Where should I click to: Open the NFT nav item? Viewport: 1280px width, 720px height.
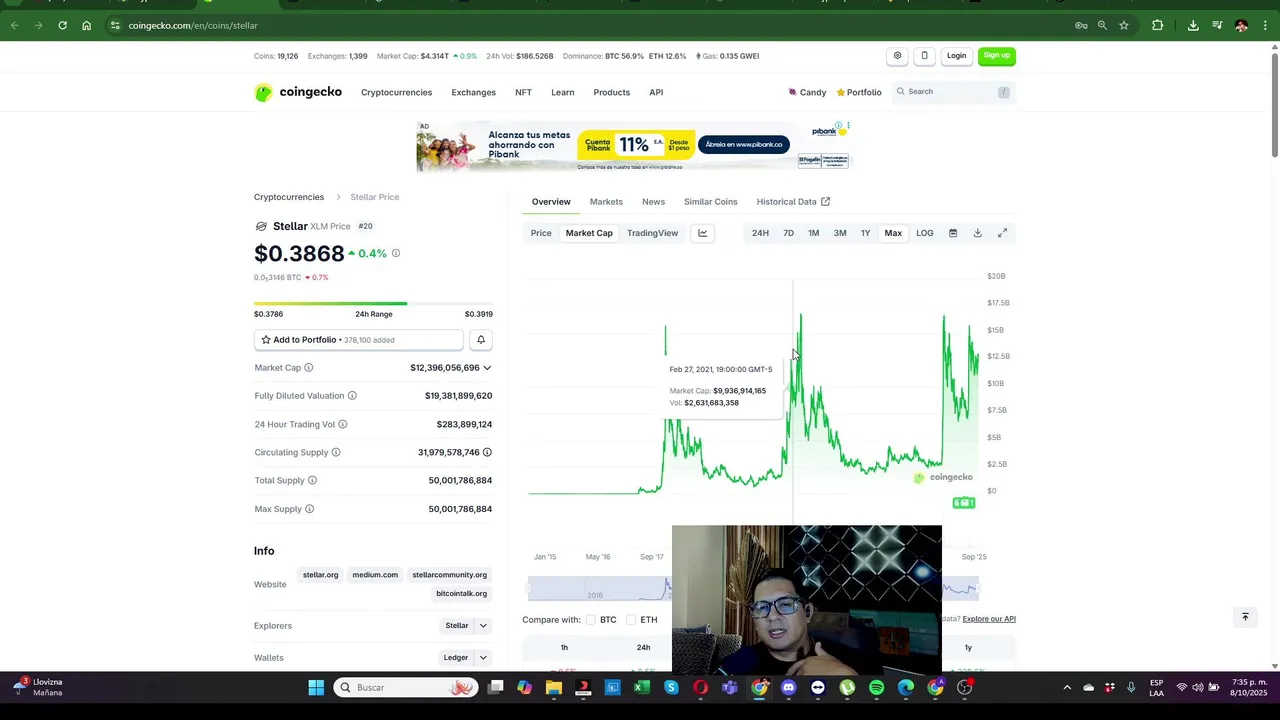(x=523, y=92)
